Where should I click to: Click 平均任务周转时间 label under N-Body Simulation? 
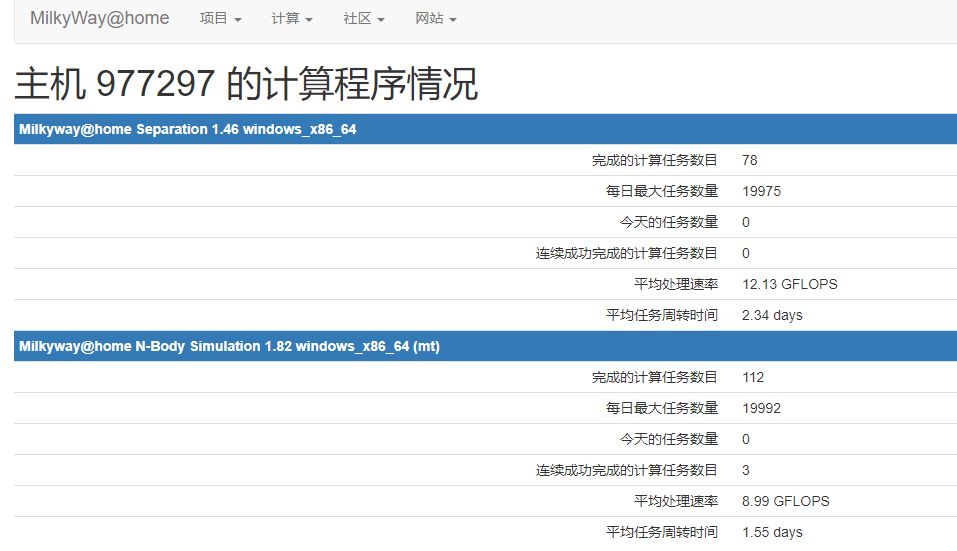coord(662,533)
